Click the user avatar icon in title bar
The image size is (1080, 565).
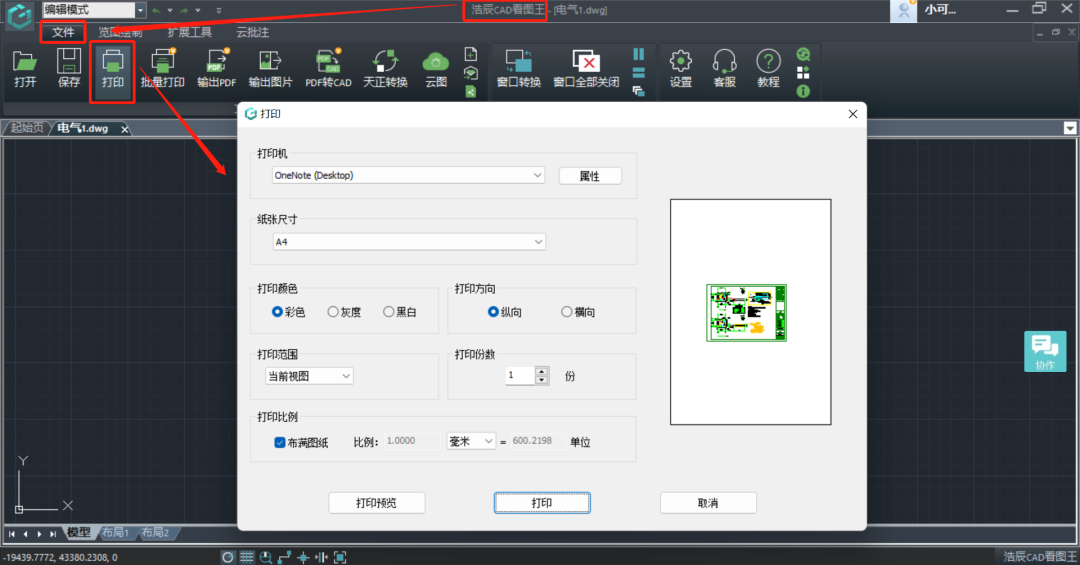pos(904,10)
